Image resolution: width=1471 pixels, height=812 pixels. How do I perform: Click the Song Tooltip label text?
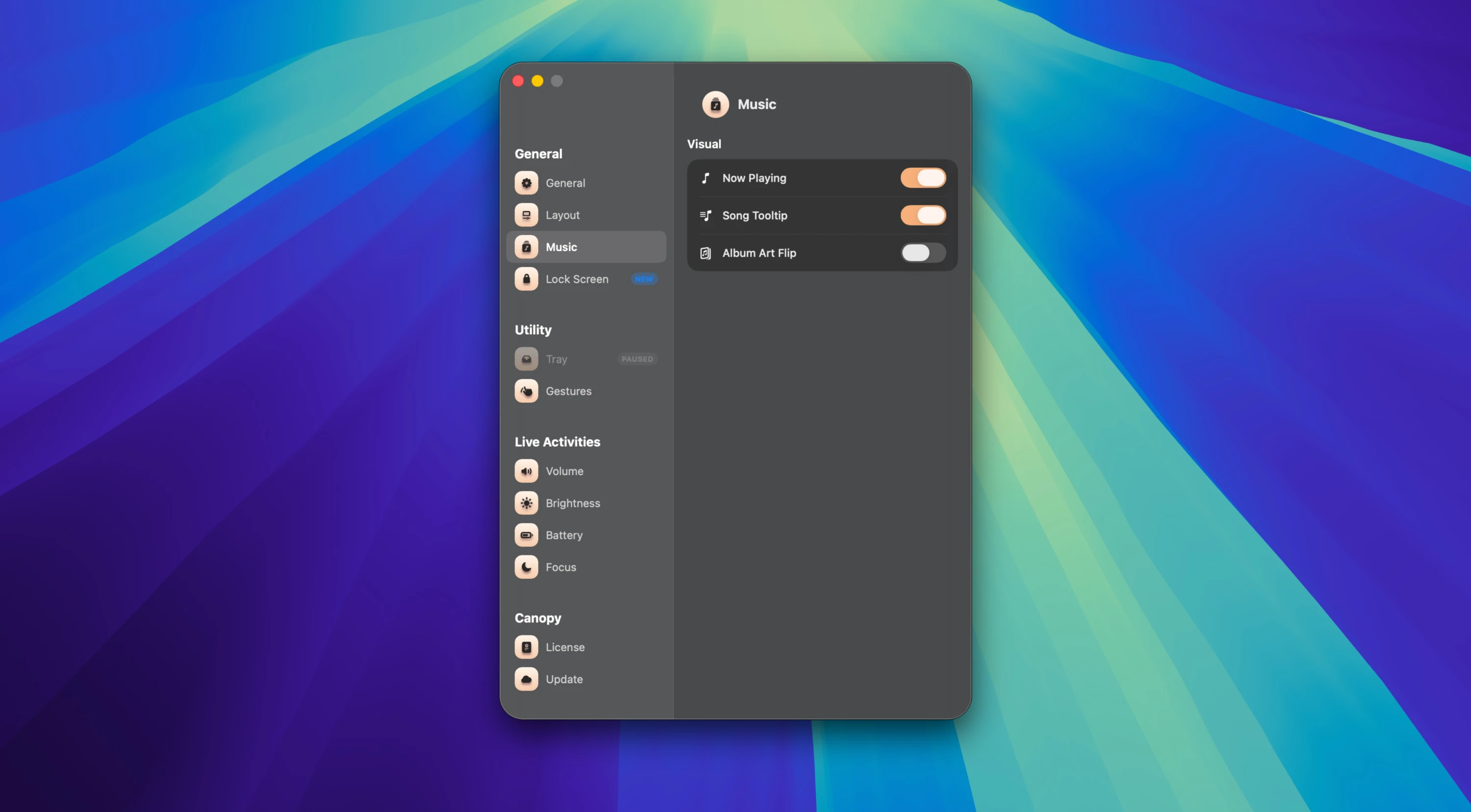pos(754,215)
